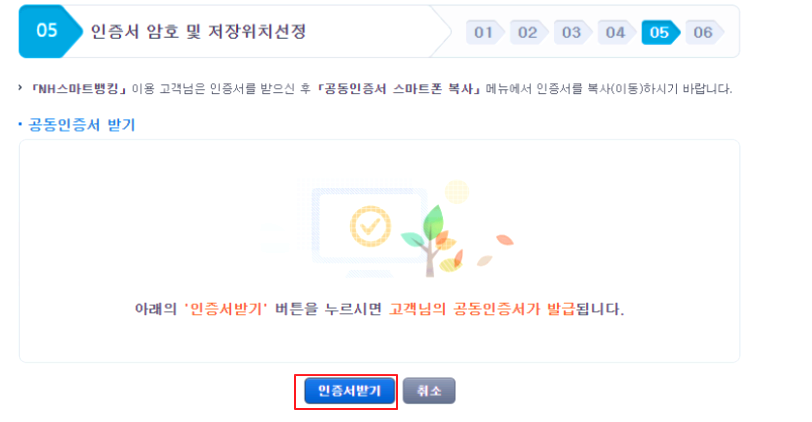Select step 02 in the progress indicator
812x422 pixels.
(528, 33)
